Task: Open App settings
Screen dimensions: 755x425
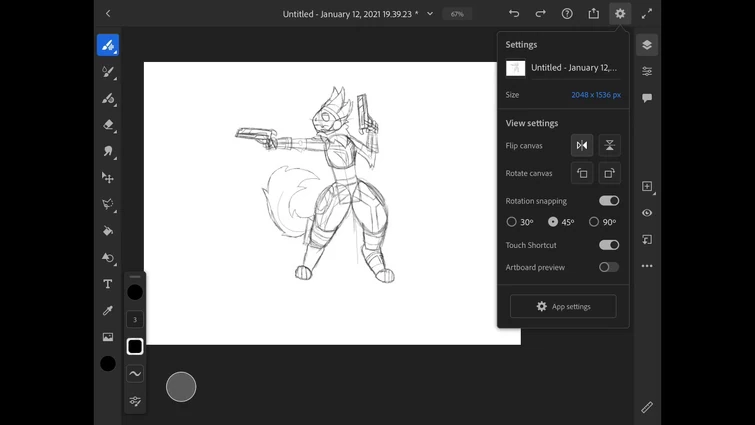Action: click(x=563, y=306)
